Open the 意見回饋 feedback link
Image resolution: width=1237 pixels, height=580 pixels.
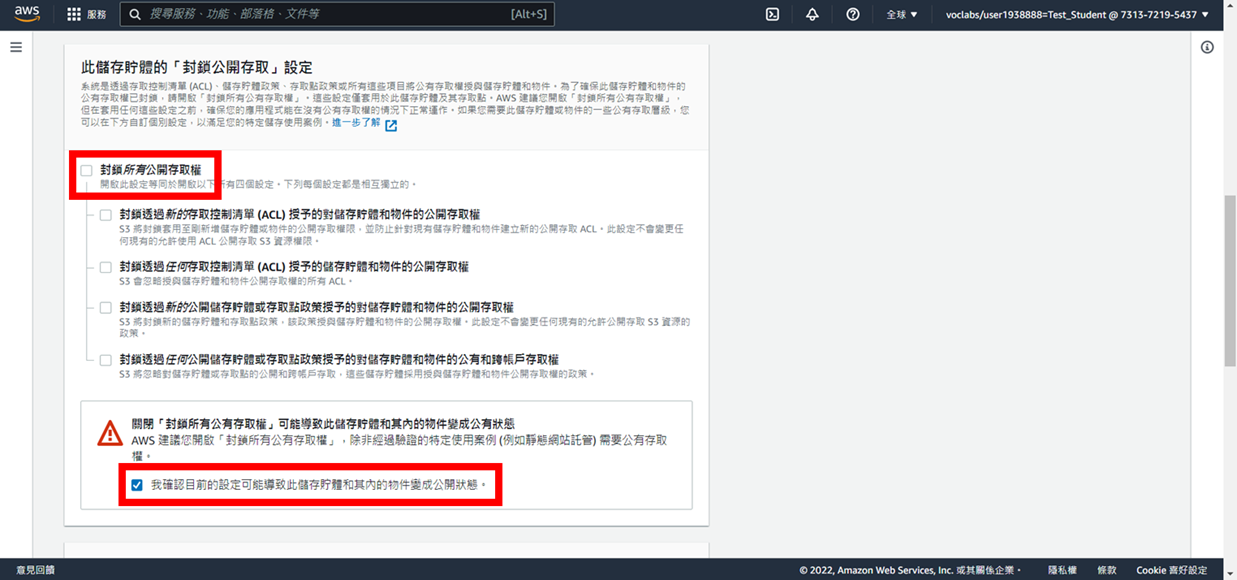(35, 570)
